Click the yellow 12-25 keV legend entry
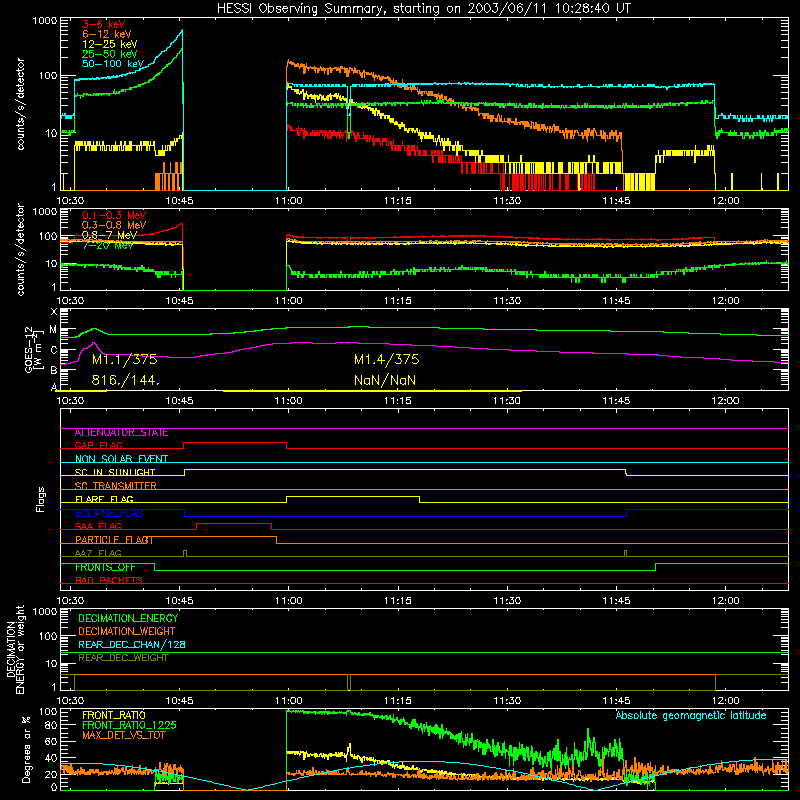The width and height of the screenshot is (800, 800). [110, 44]
